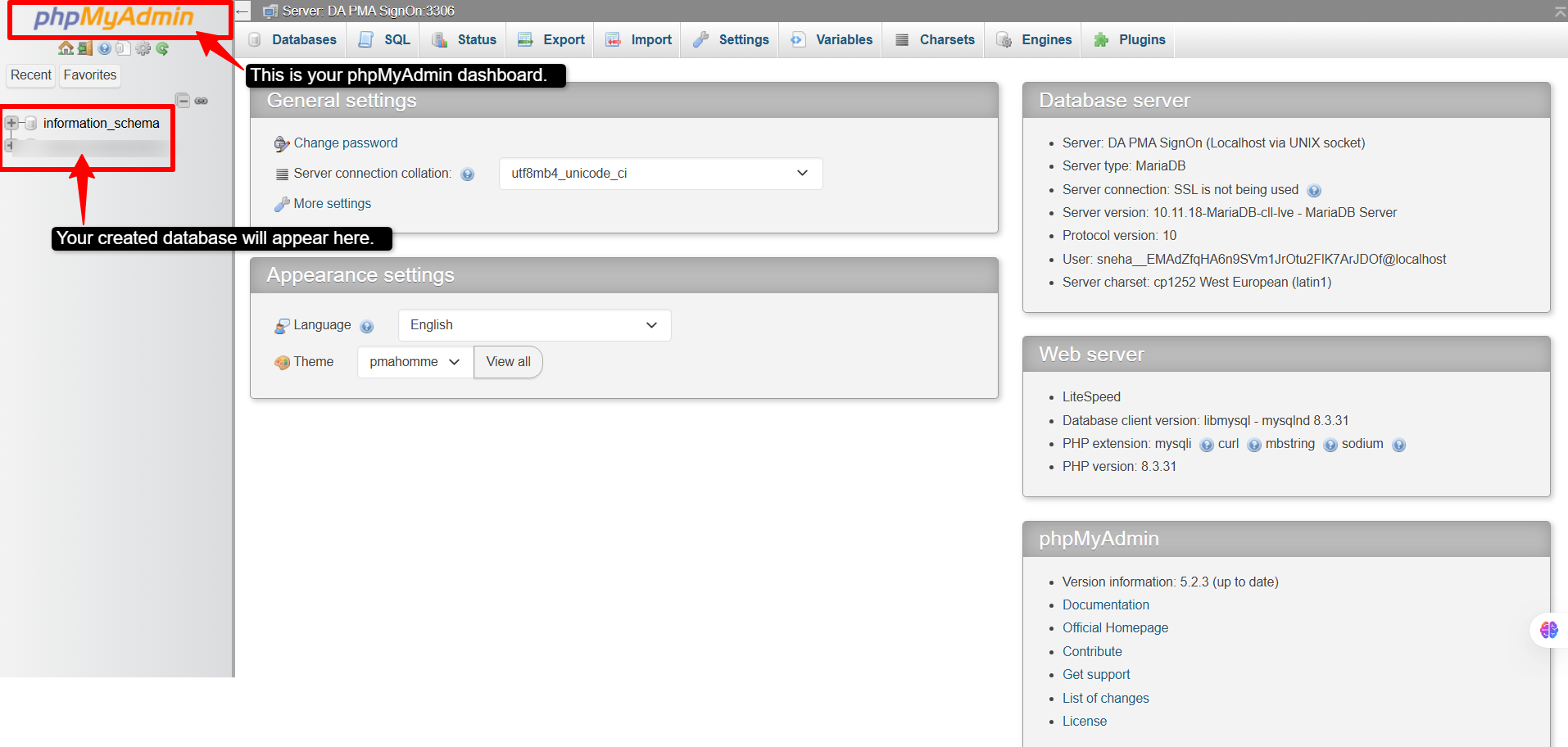Go to the Status tab

tap(465, 40)
